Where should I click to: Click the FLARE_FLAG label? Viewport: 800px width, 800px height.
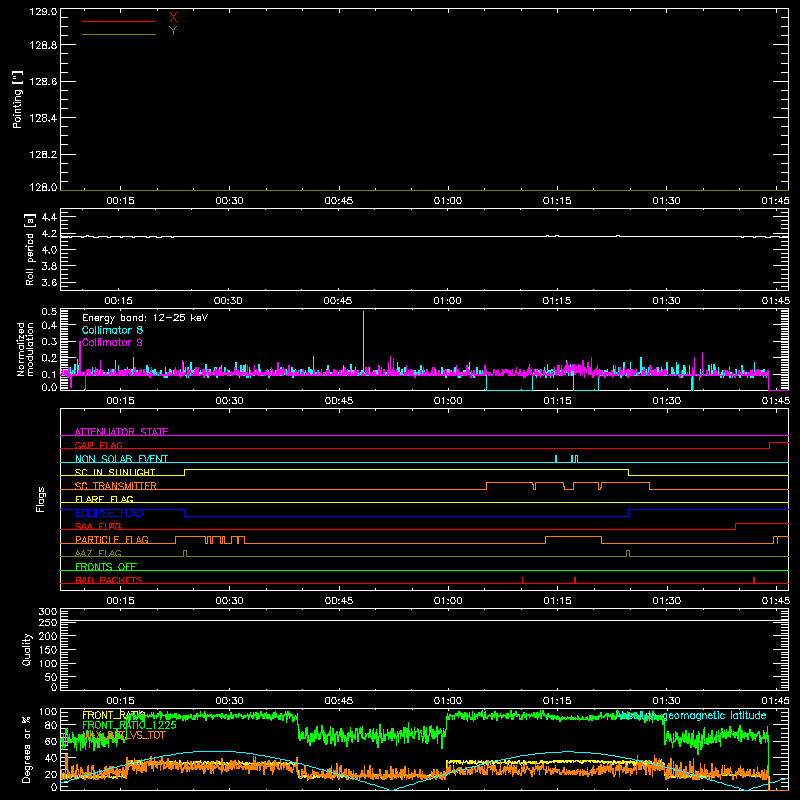pos(104,499)
